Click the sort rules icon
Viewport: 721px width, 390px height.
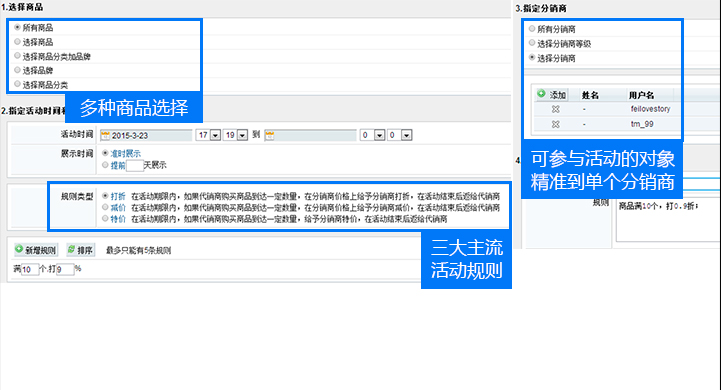pyautogui.click(x=71, y=249)
